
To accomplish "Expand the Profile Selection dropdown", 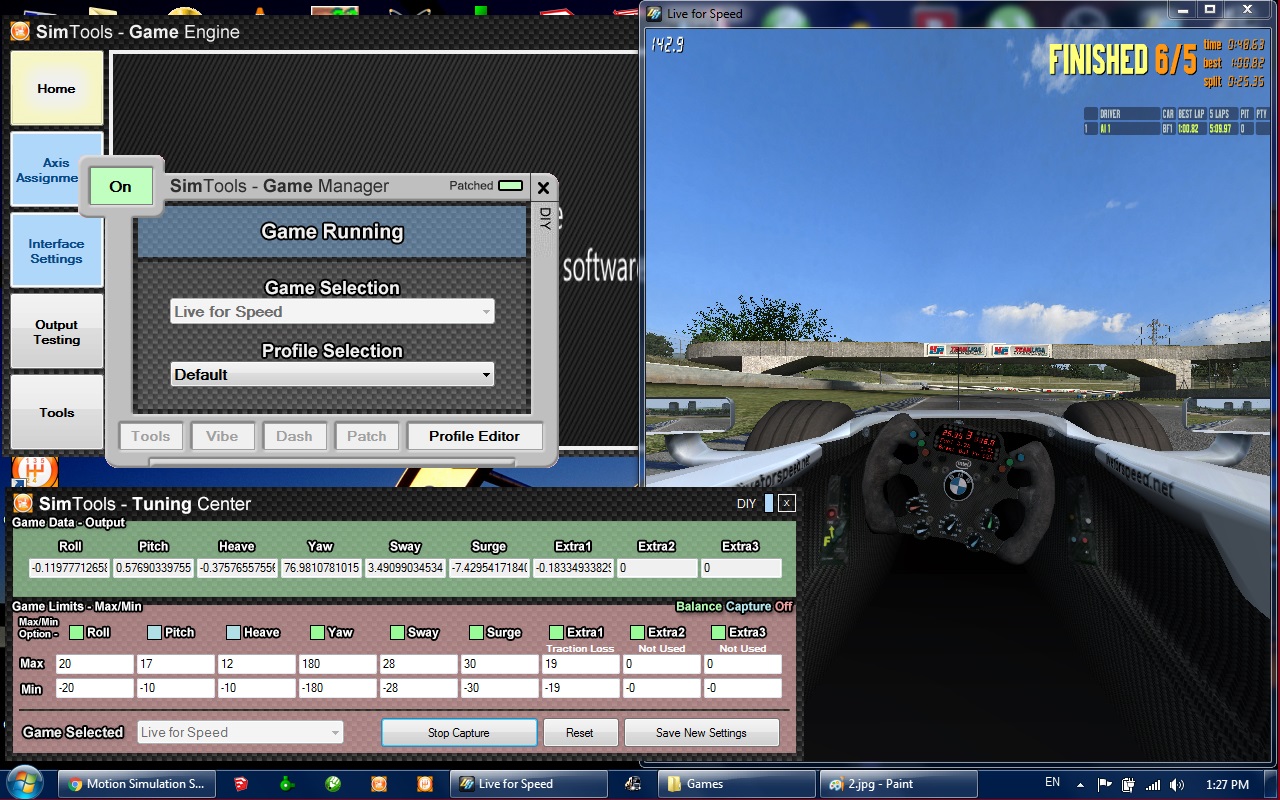I will 332,375.
